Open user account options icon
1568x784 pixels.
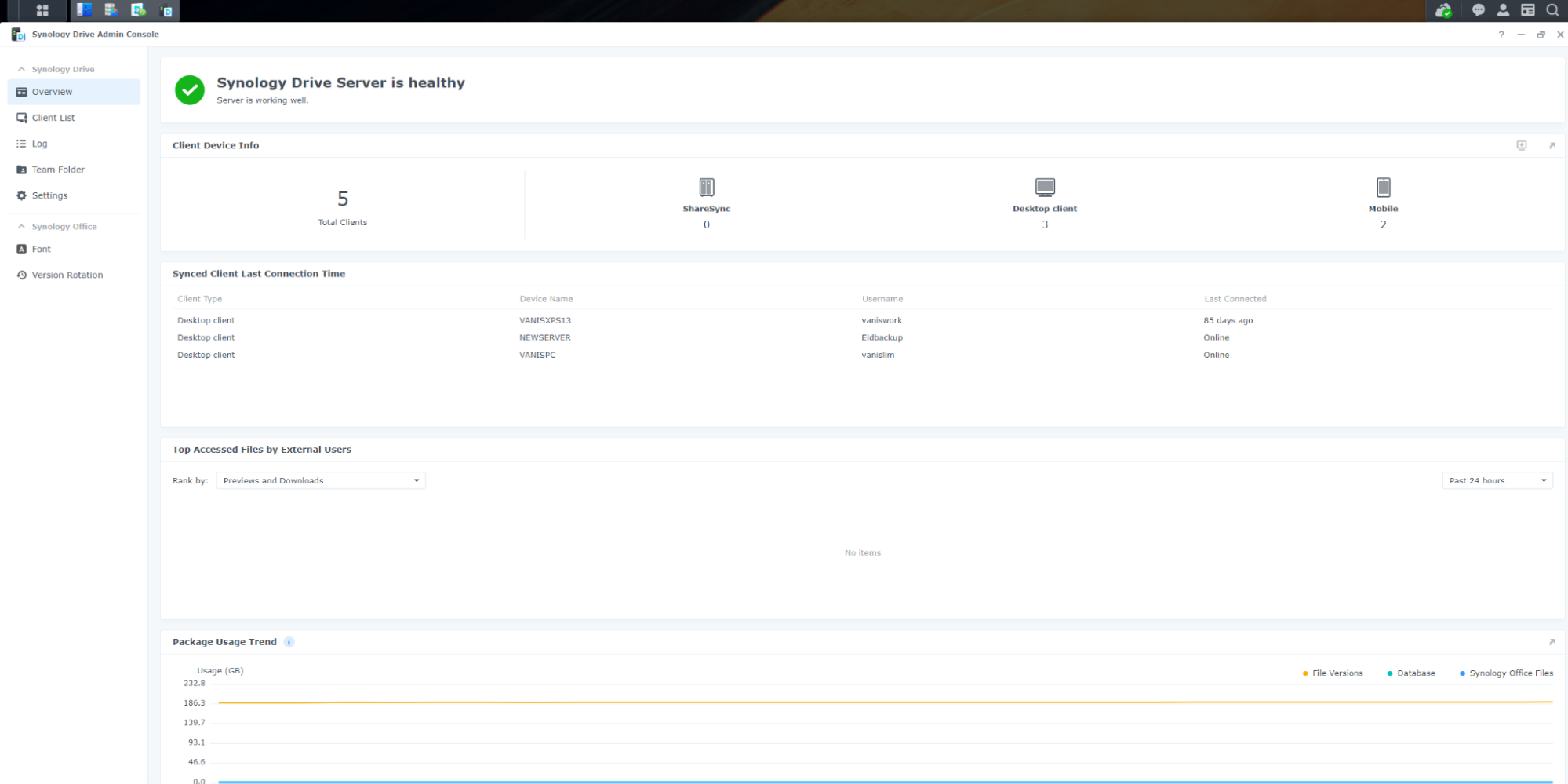1503,10
